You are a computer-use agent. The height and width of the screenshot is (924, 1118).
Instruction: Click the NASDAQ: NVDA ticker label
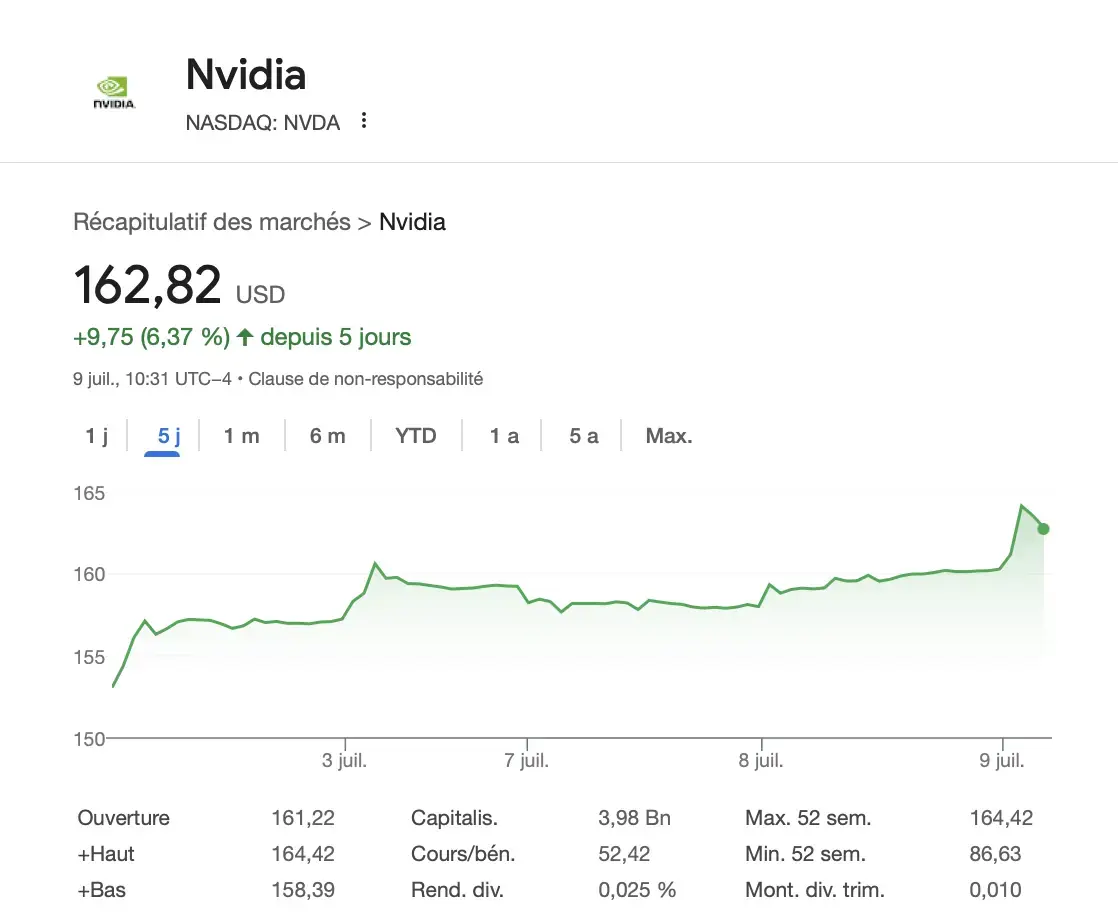[262, 122]
